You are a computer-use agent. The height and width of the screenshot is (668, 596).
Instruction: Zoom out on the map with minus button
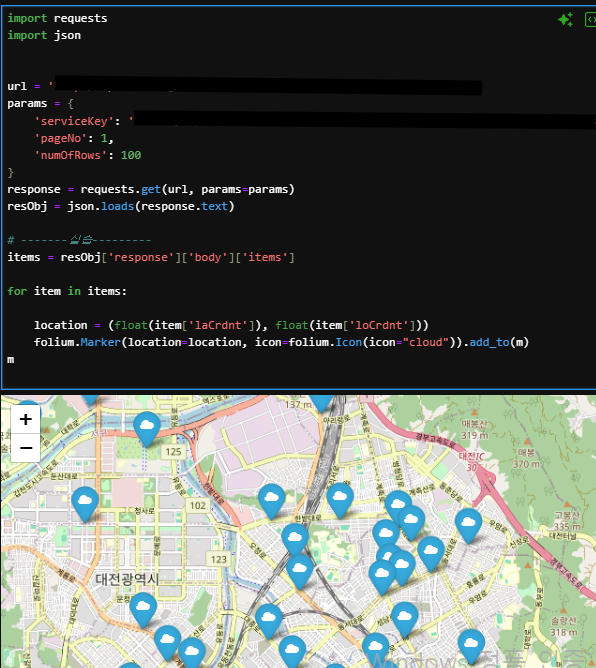click(26, 448)
